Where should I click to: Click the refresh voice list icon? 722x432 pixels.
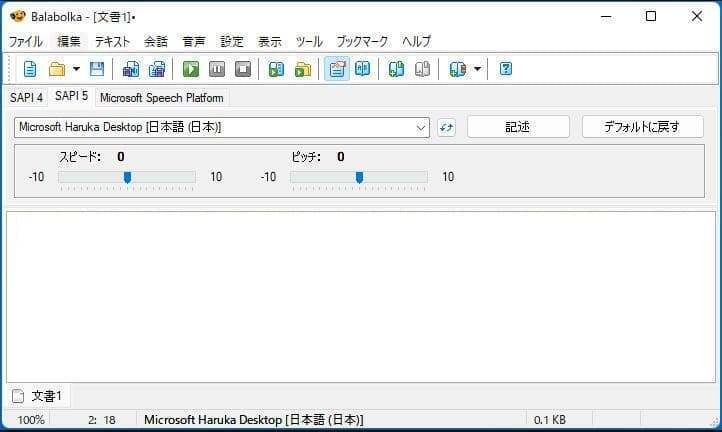tap(446, 128)
